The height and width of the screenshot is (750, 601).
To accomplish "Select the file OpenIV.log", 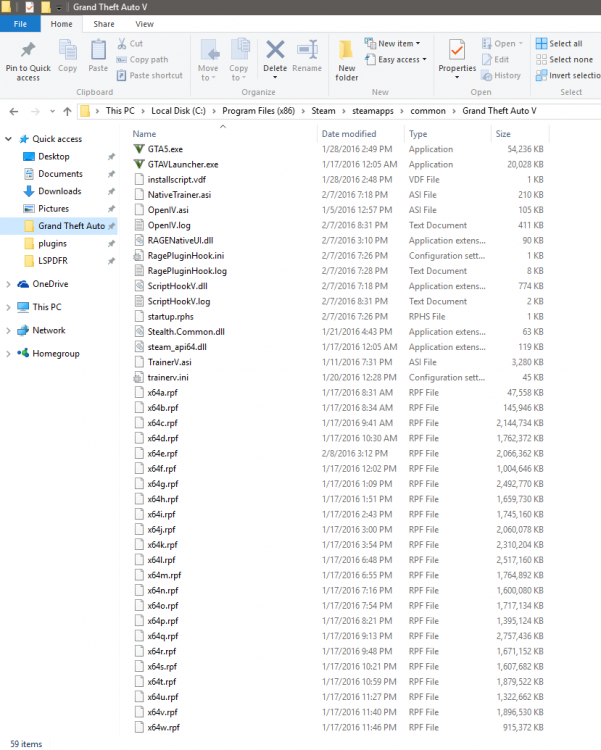I will coord(169,225).
